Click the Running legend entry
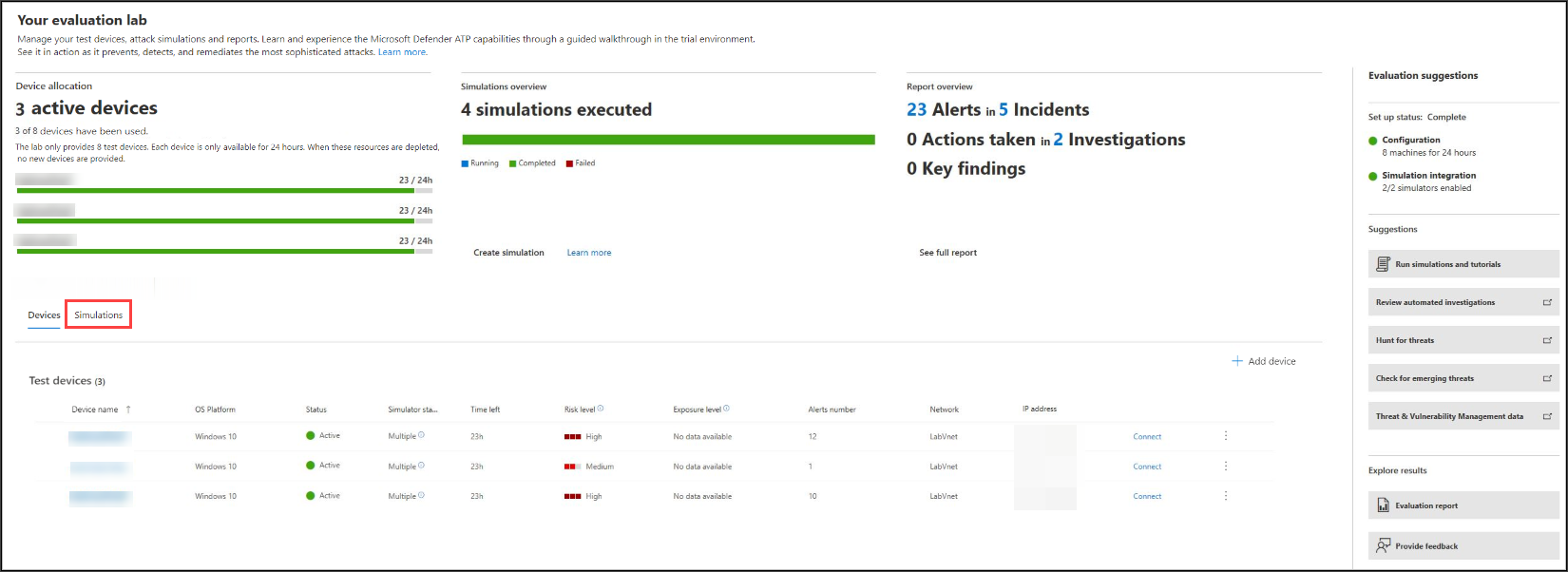This screenshot has width=1568, height=572. [x=480, y=163]
